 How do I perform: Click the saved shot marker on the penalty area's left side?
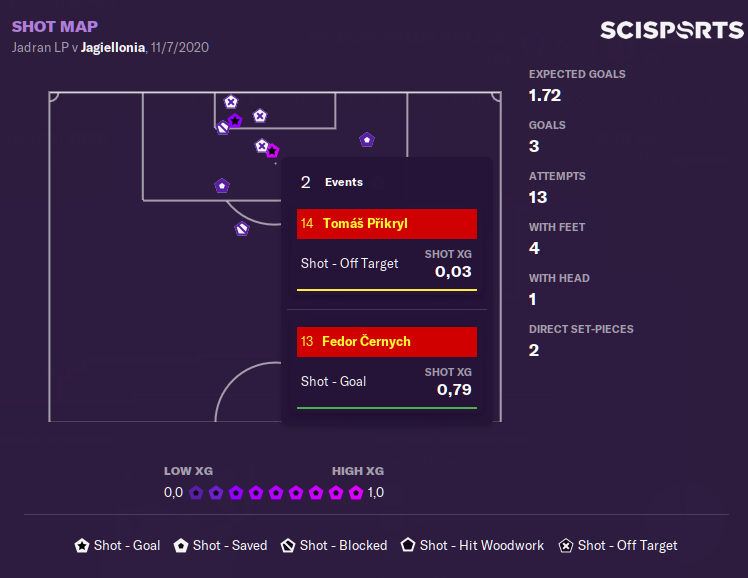pos(222,185)
